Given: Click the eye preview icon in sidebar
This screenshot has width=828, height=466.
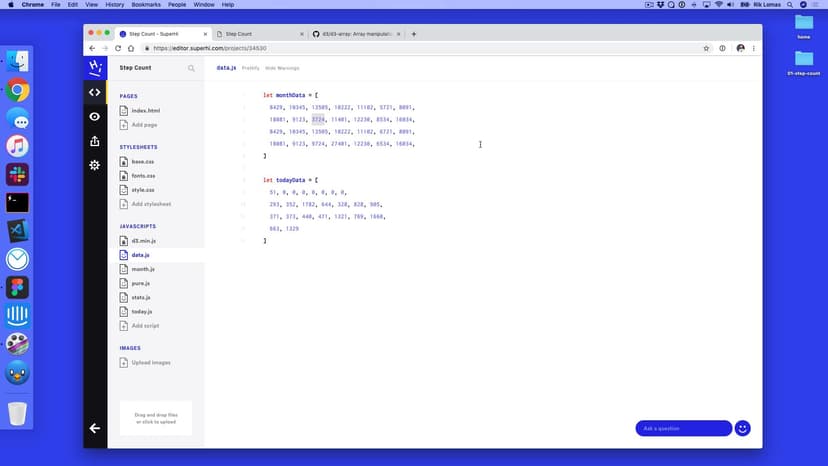Looking at the screenshot, I should [95, 117].
